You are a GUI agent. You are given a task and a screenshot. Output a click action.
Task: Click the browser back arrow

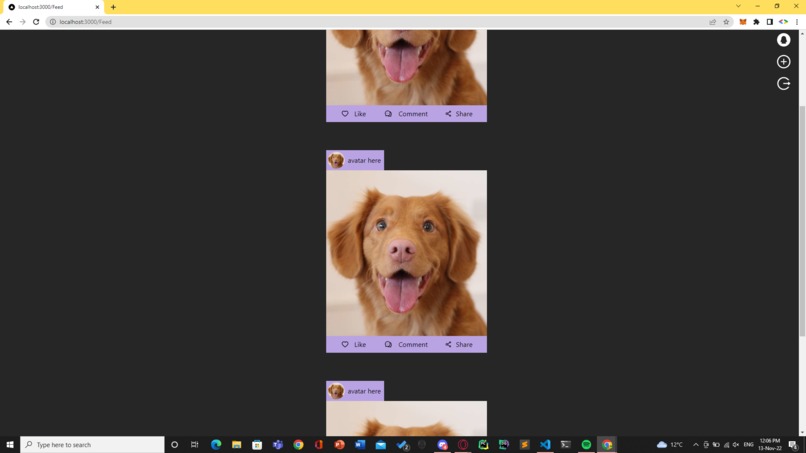click(x=9, y=22)
